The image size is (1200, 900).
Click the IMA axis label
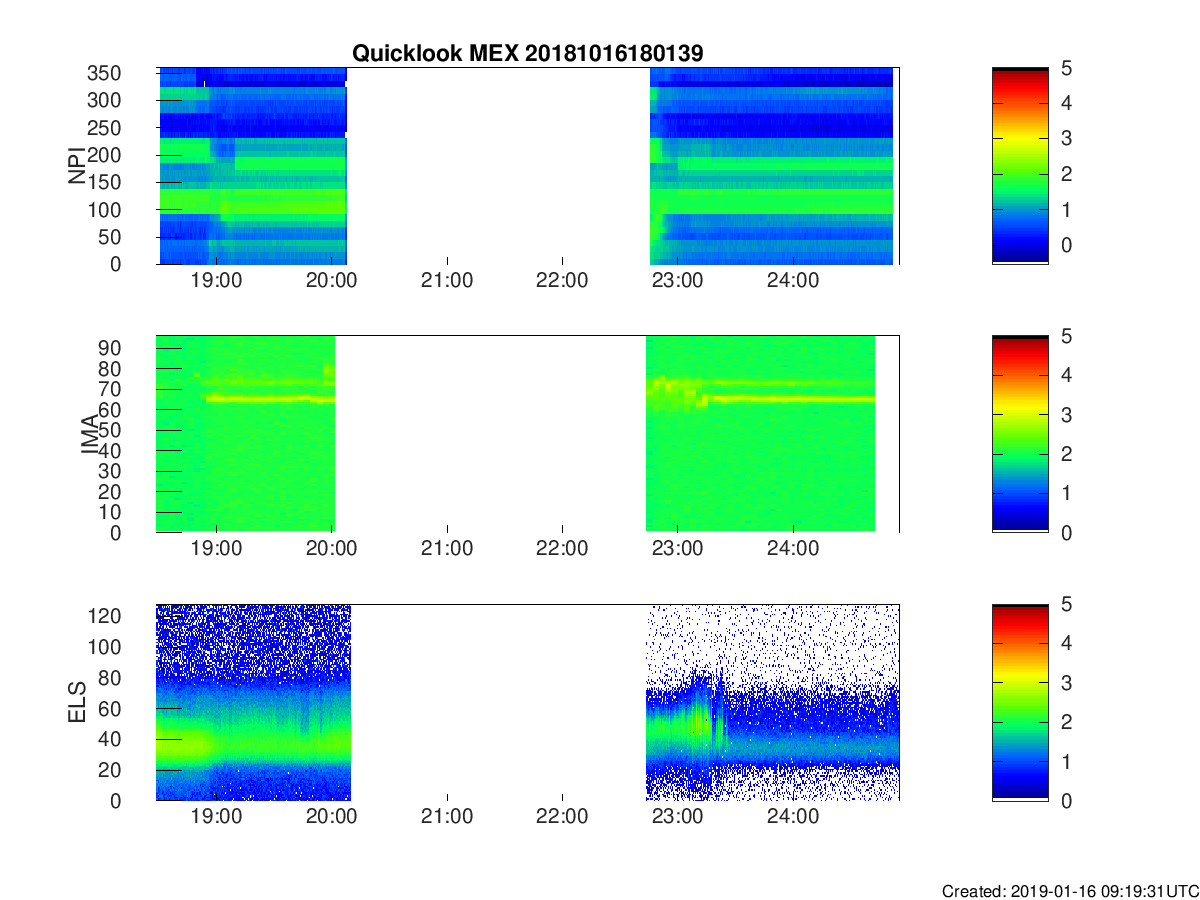[x=89, y=435]
